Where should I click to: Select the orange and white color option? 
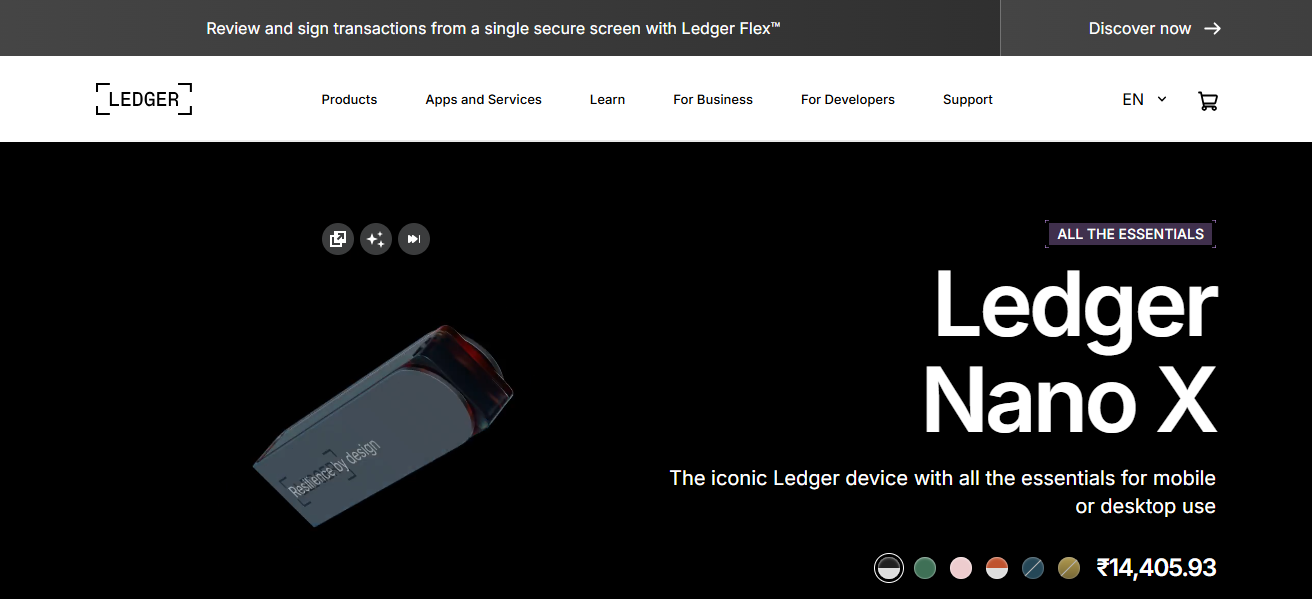[997, 568]
